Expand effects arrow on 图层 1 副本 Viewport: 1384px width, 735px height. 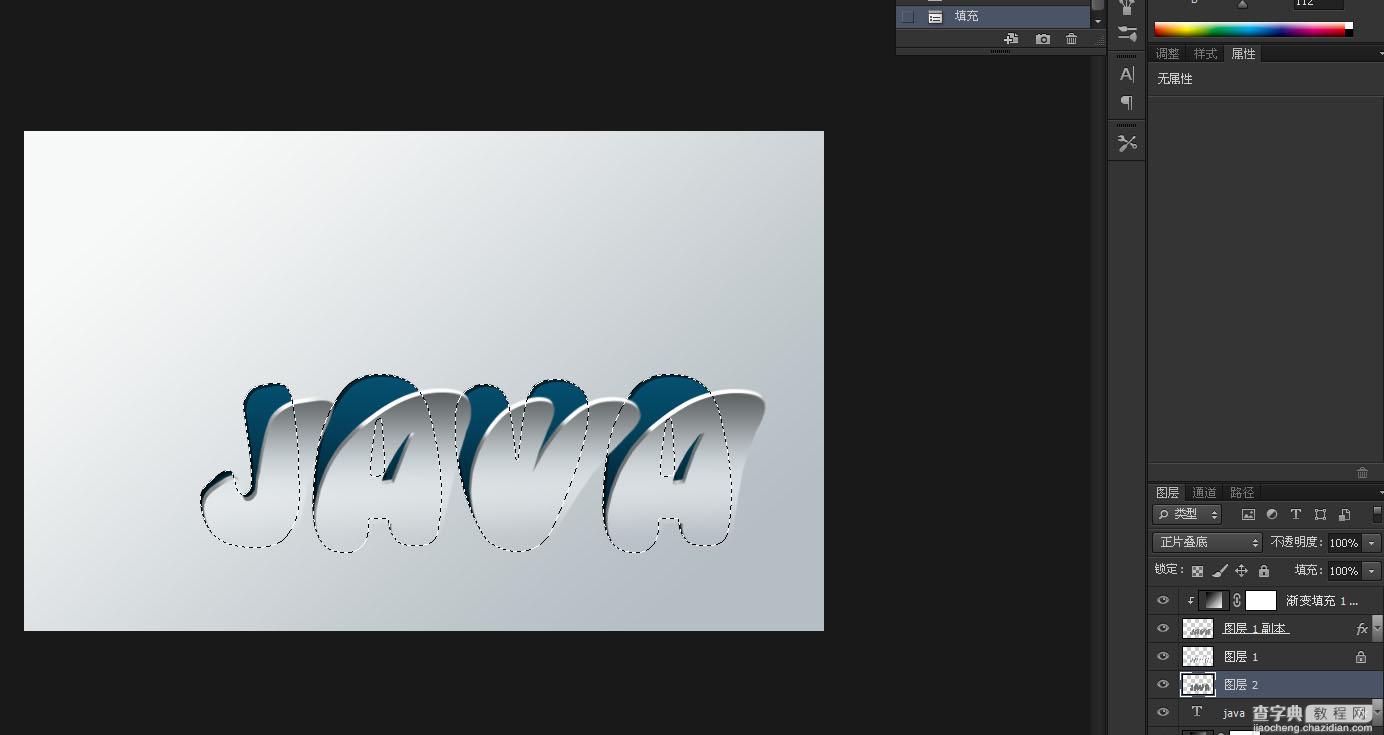(x=1377, y=628)
